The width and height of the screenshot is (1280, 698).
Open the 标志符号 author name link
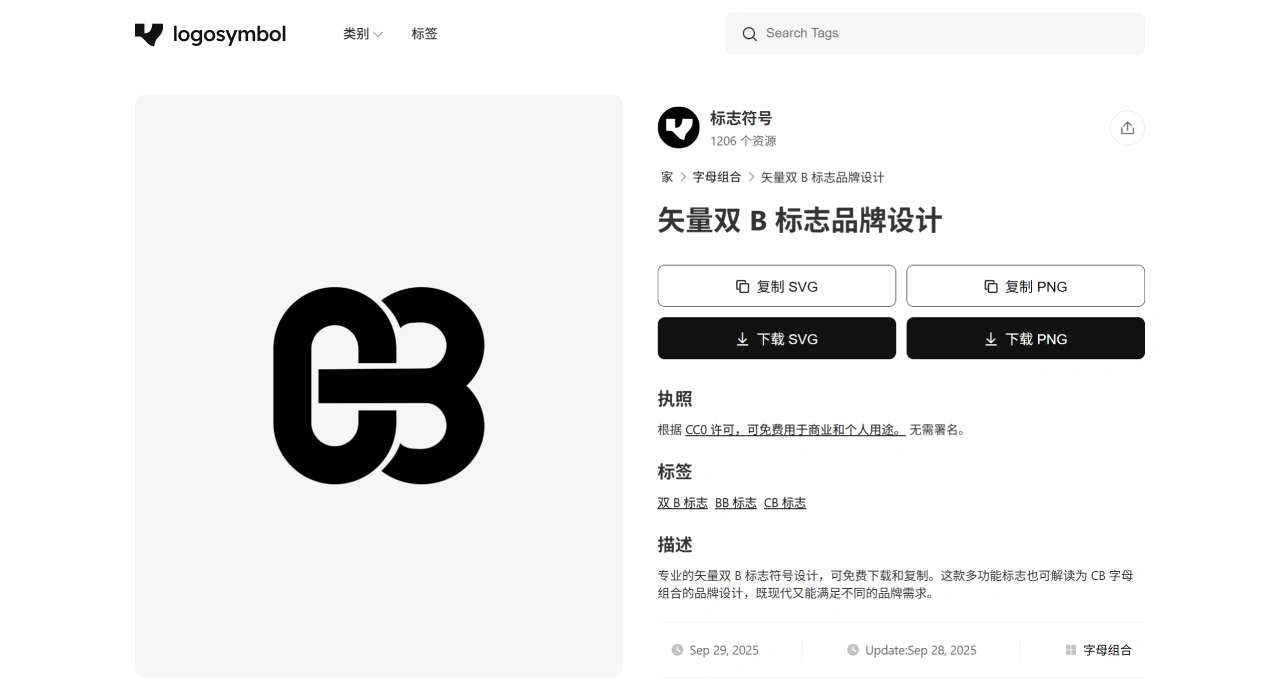(x=741, y=118)
